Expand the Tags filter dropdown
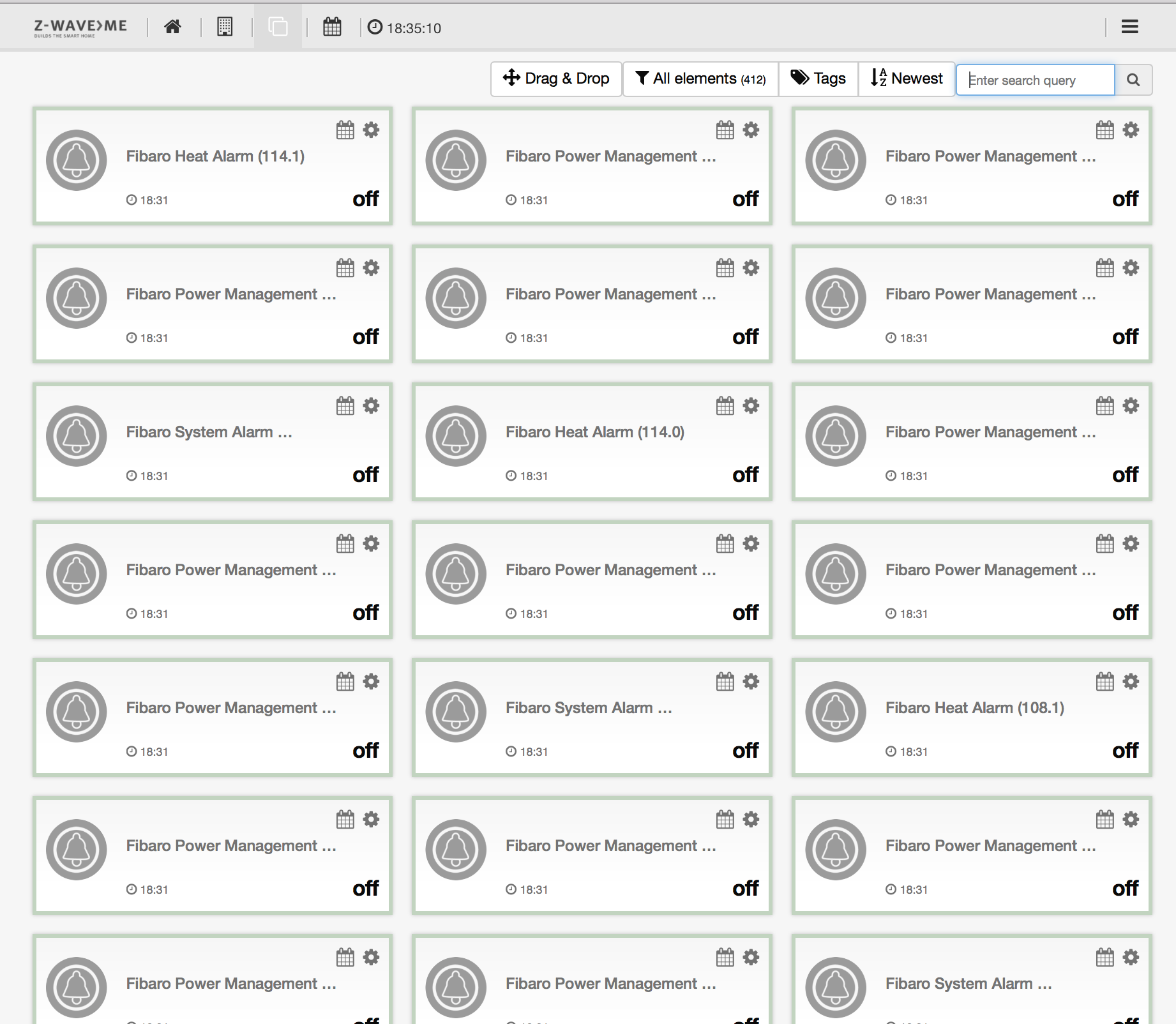Image resolution: width=1176 pixels, height=1024 pixels. pyautogui.click(x=818, y=79)
